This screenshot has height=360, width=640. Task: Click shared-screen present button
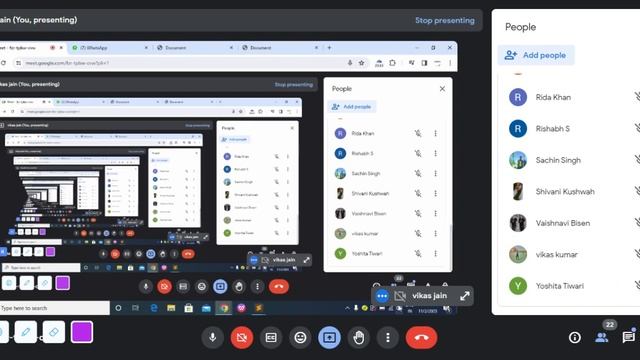[220, 287]
